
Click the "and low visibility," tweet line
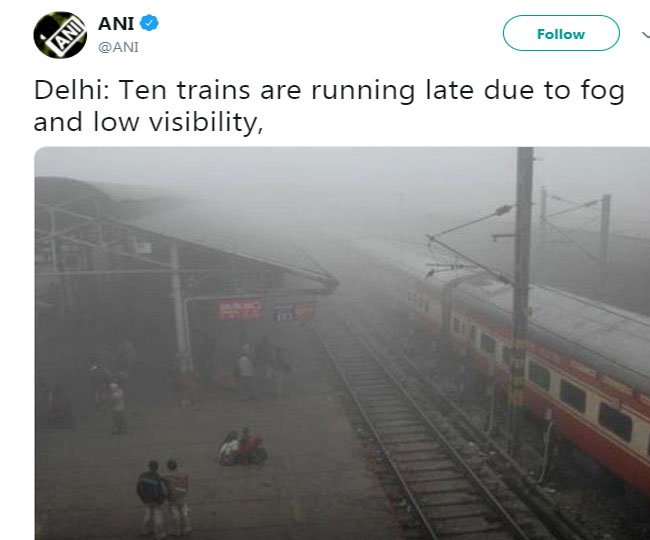click(x=148, y=122)
